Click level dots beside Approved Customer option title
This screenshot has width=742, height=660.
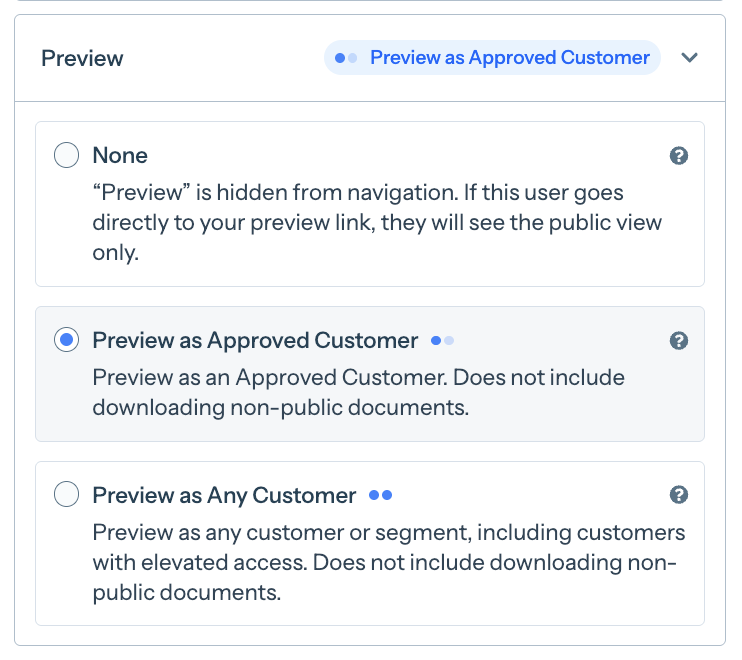(x=442, y=341)
